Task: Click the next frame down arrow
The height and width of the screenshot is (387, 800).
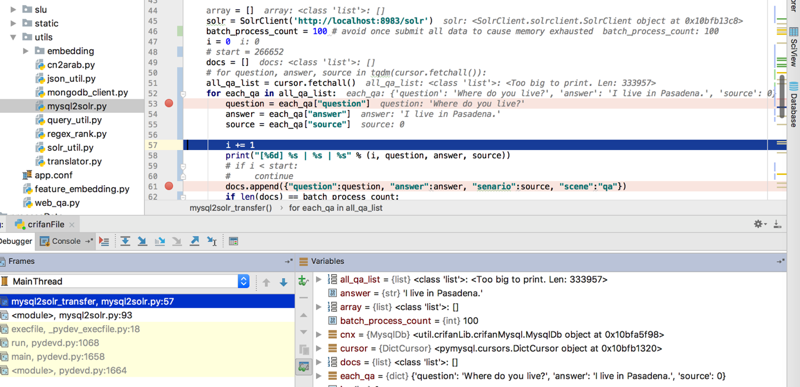Action: tap(283, 282)
